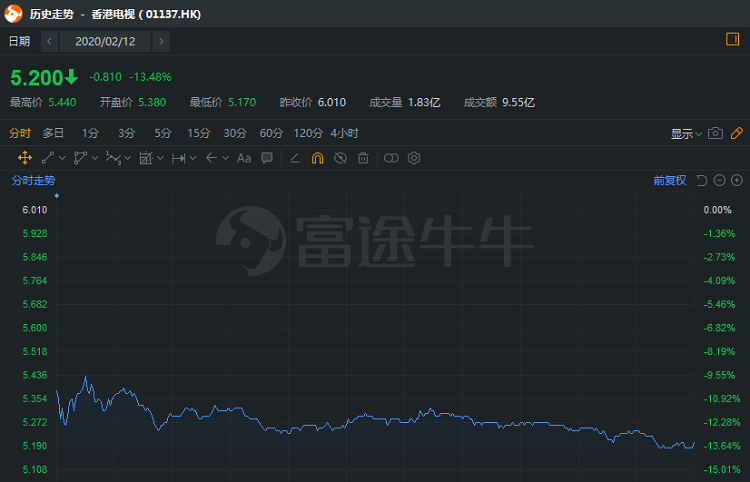Select the chart measurement tool

point(146,158)
